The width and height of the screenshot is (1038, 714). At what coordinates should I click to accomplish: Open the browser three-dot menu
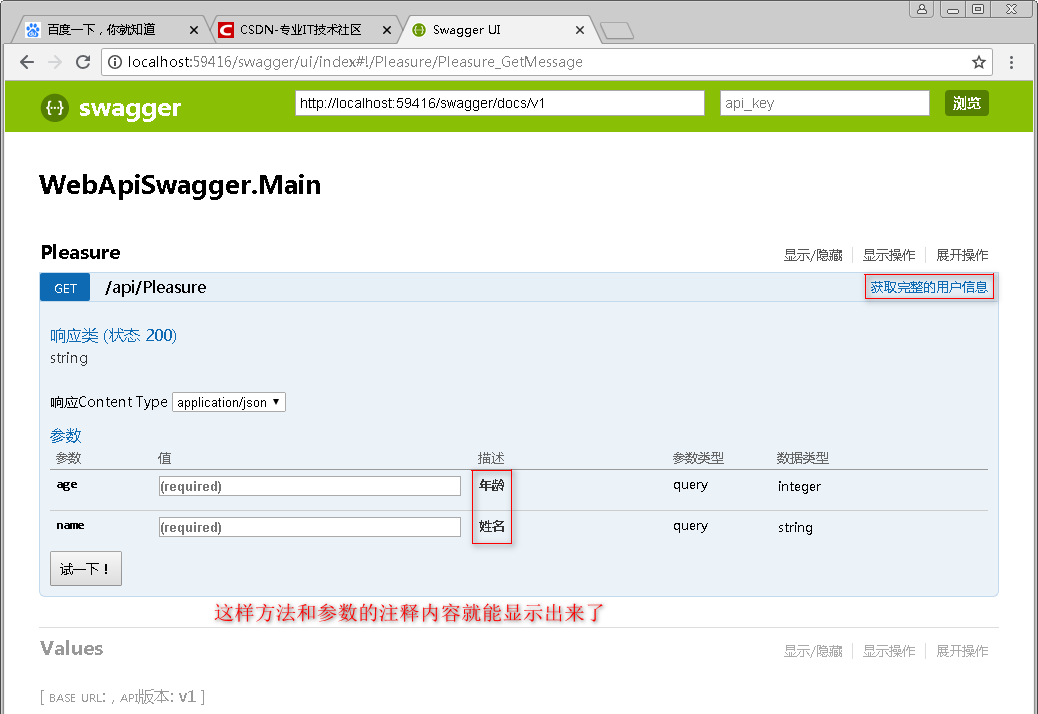pos(1012,62)
